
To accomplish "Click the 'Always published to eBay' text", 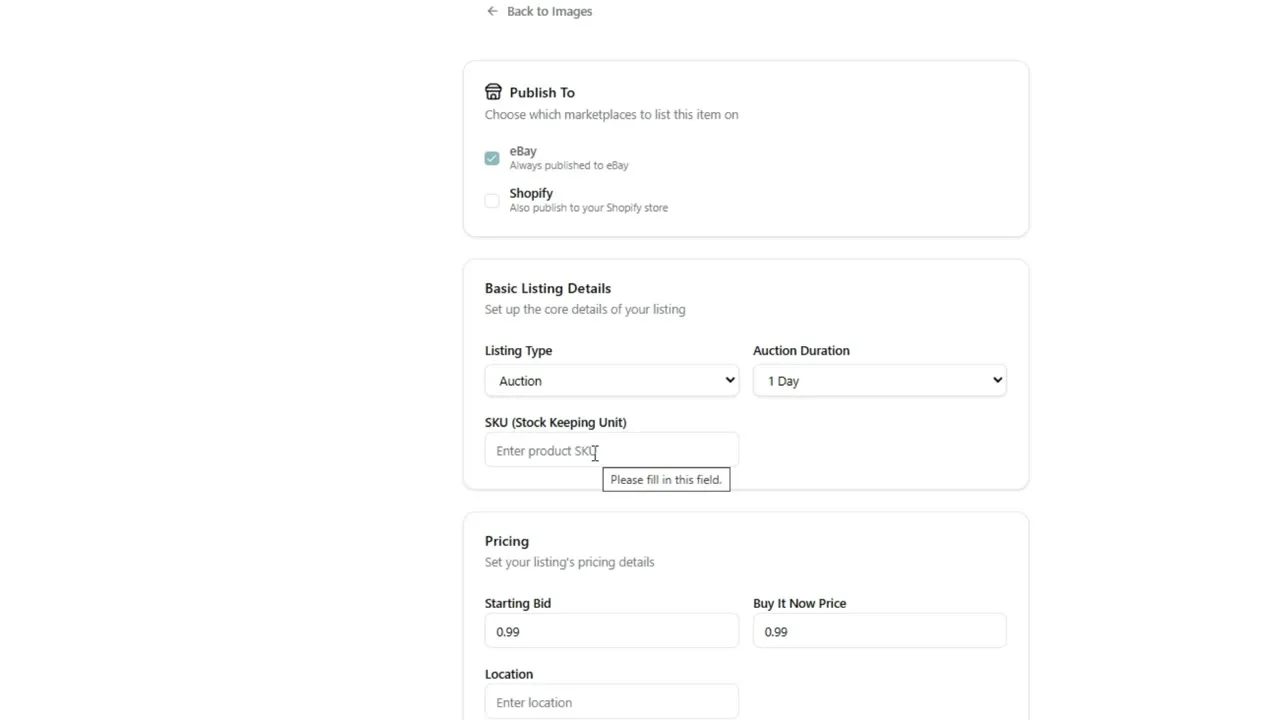I will [569, 166].
